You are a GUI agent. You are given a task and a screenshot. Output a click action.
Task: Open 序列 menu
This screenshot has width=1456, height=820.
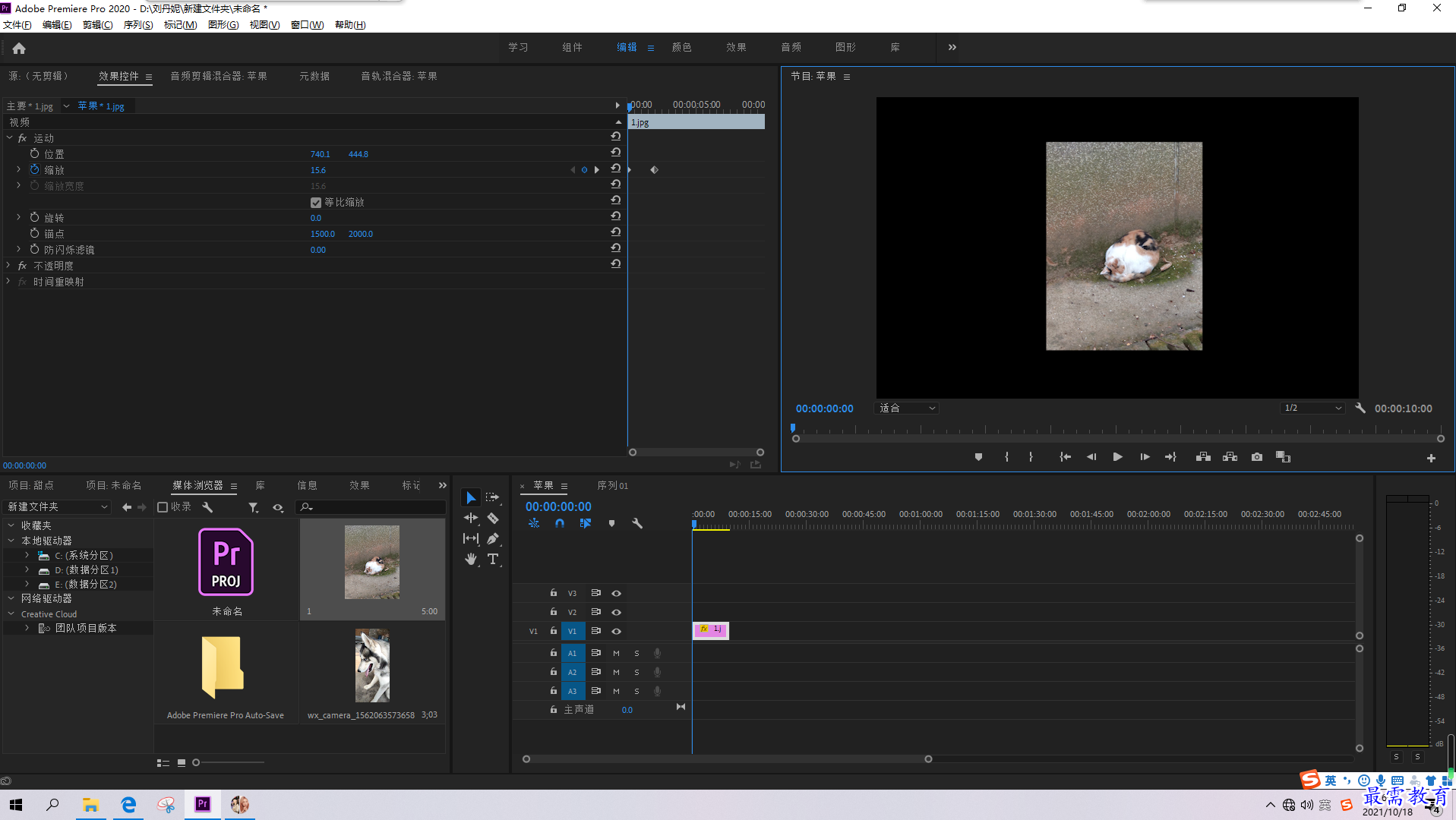pos(138,25)
